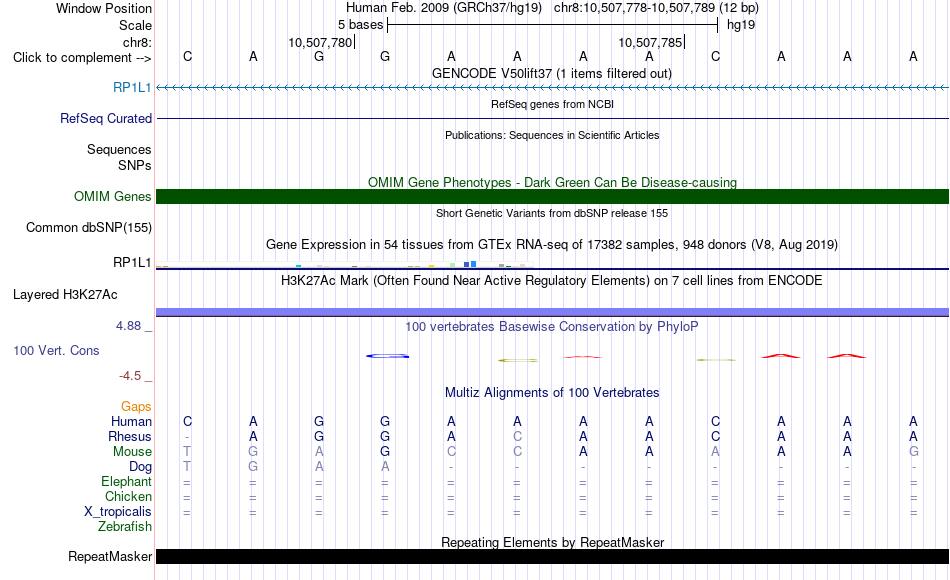The width and height of the screenshot is (950, 580).
Task: Open the OMIM Gene Phenotypes track title
Action: (552, 182)
